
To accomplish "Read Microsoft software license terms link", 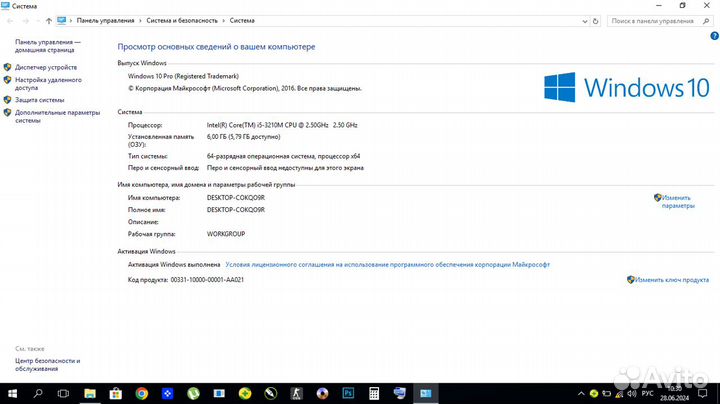I will pyautogui.click(x=388, y=264).
